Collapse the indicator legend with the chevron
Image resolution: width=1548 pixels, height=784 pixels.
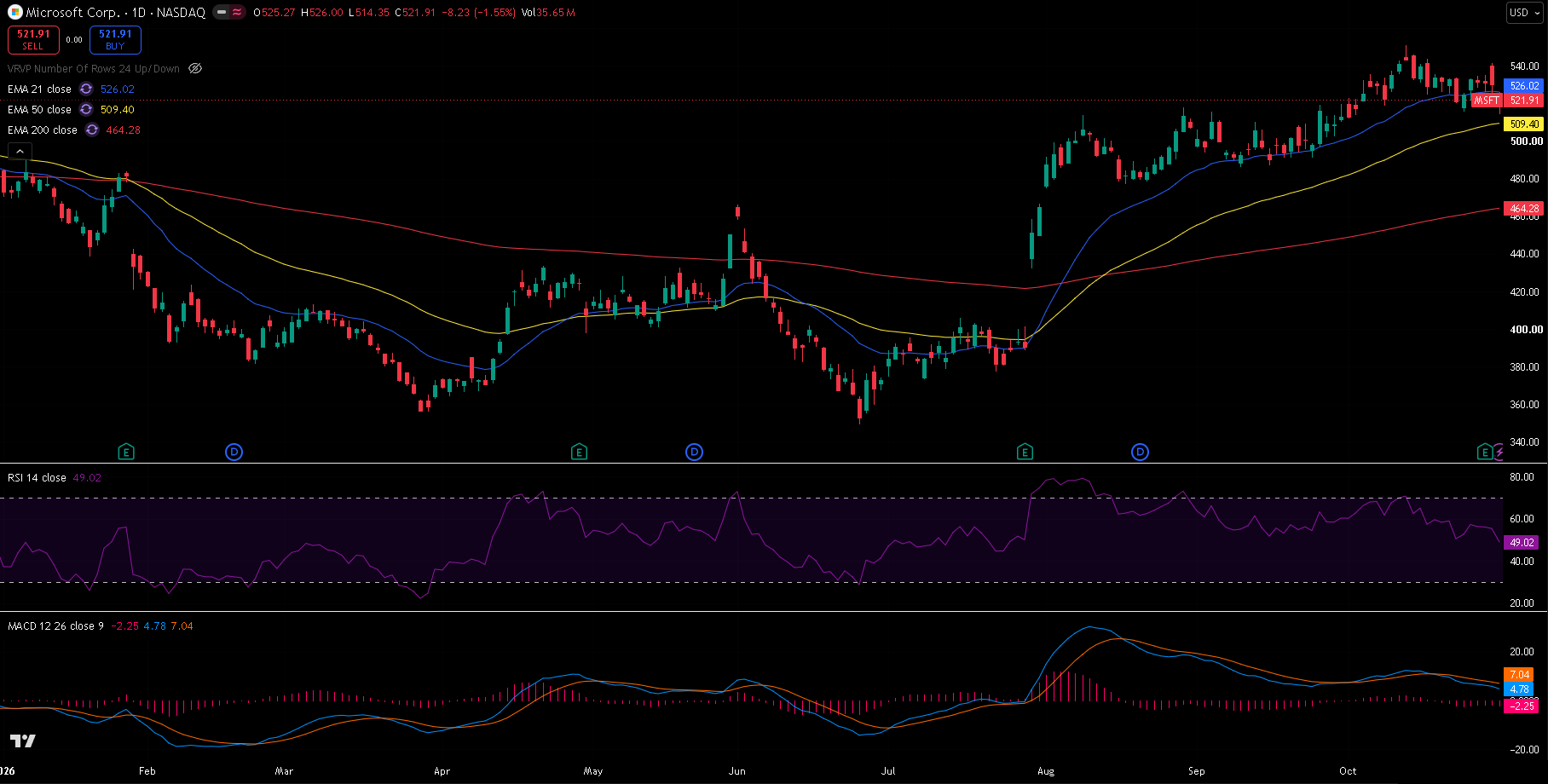point(20,151)
